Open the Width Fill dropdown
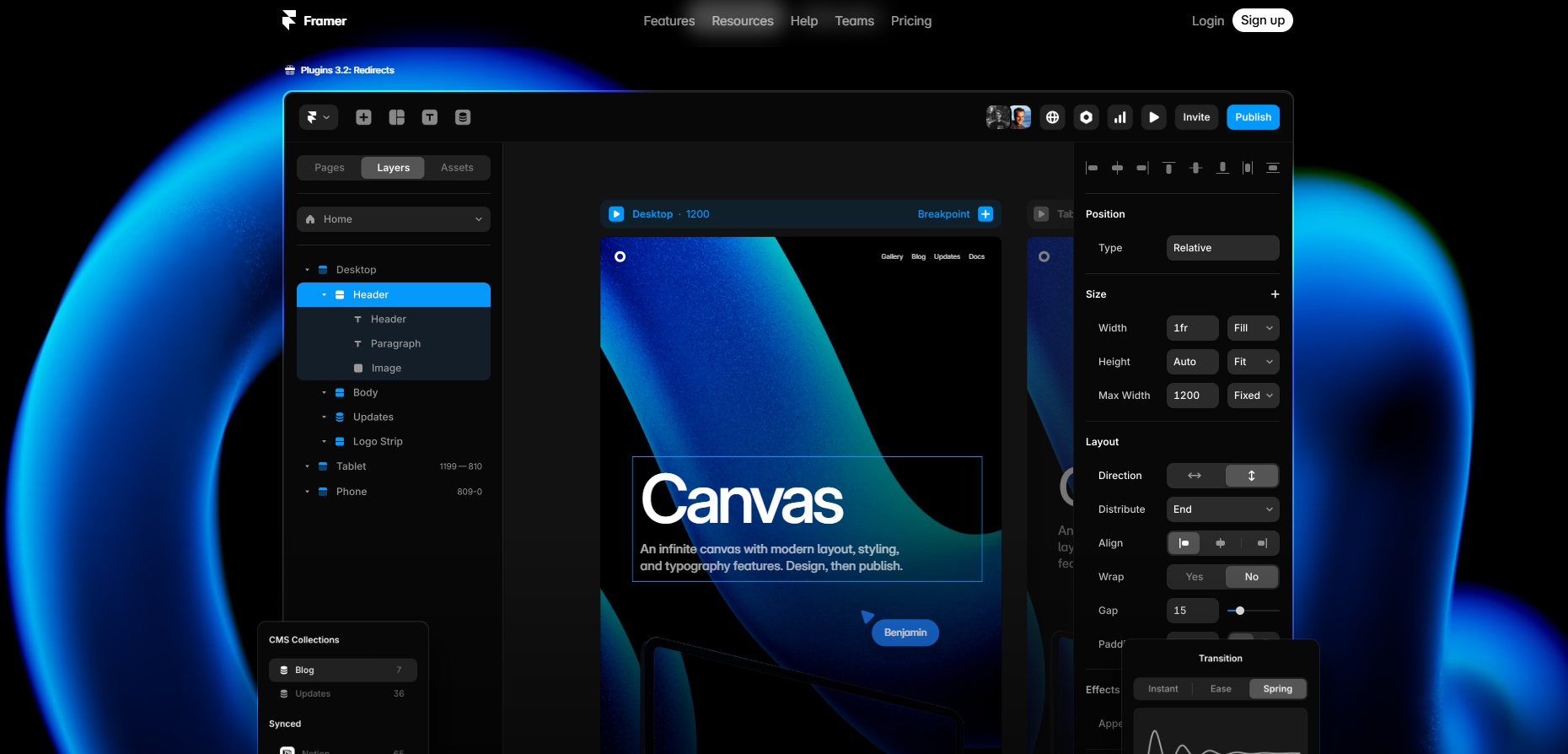Image resolution: width=1568 pixels, height=754 pixels. click(x=1253, y=328)
